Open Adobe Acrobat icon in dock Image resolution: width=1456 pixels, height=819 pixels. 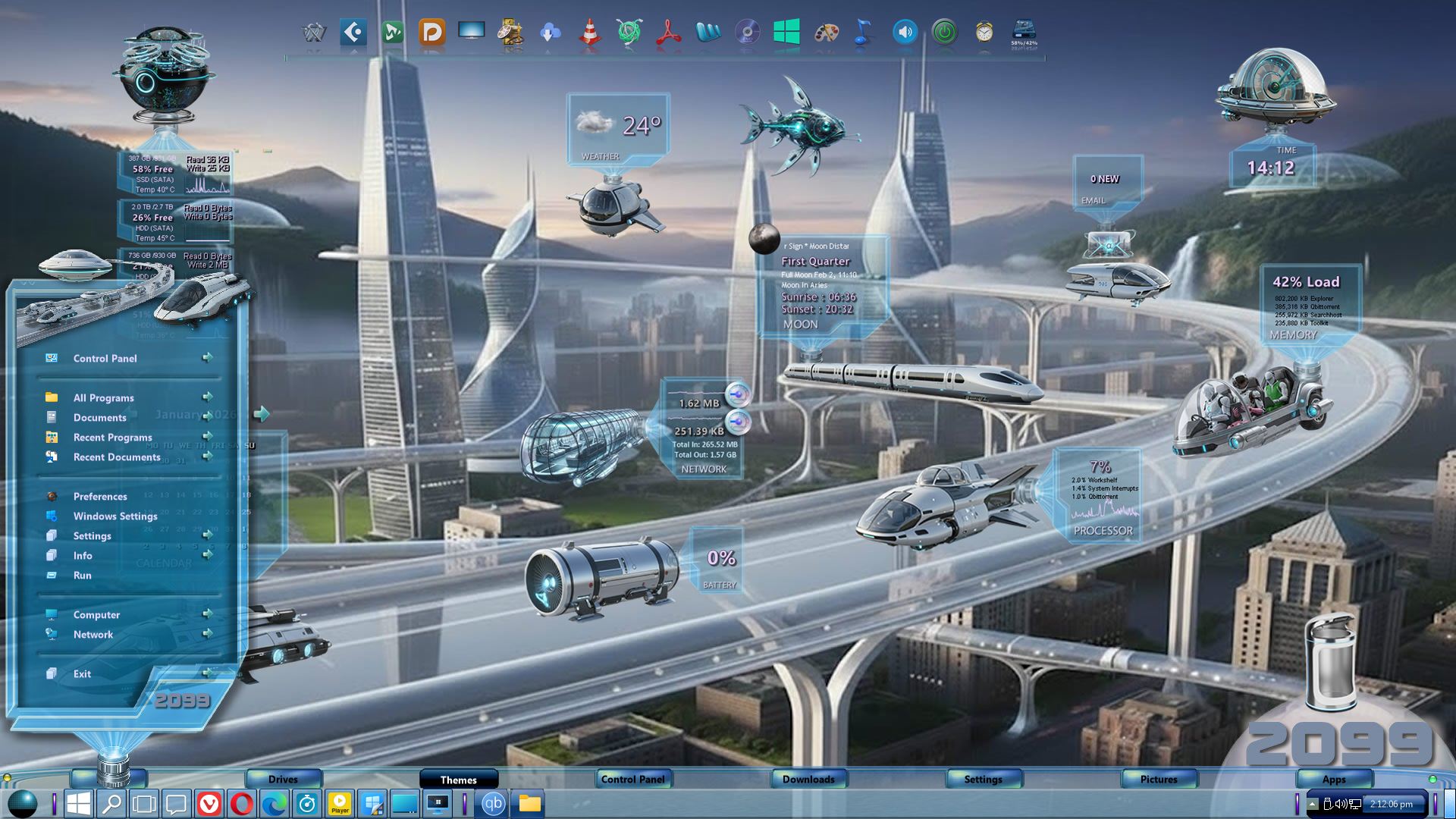coord(668,33)
